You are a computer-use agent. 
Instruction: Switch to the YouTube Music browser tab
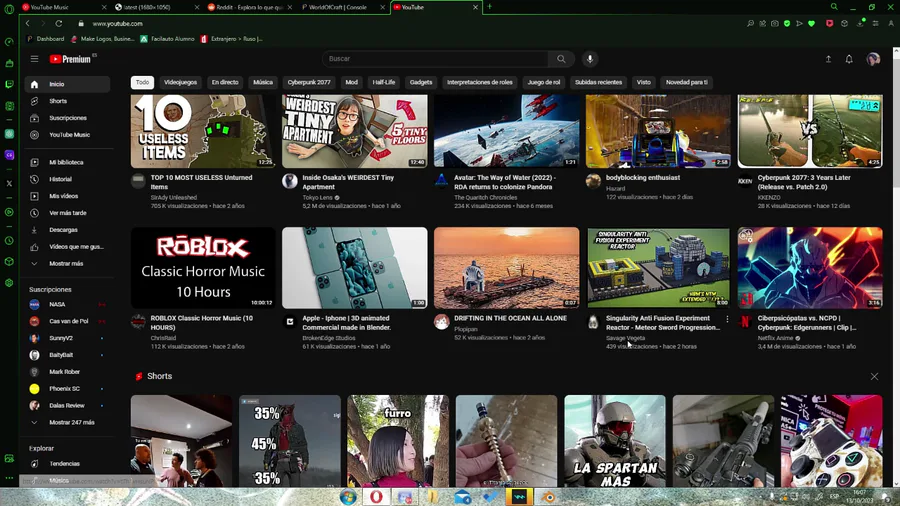click(64, 7)
